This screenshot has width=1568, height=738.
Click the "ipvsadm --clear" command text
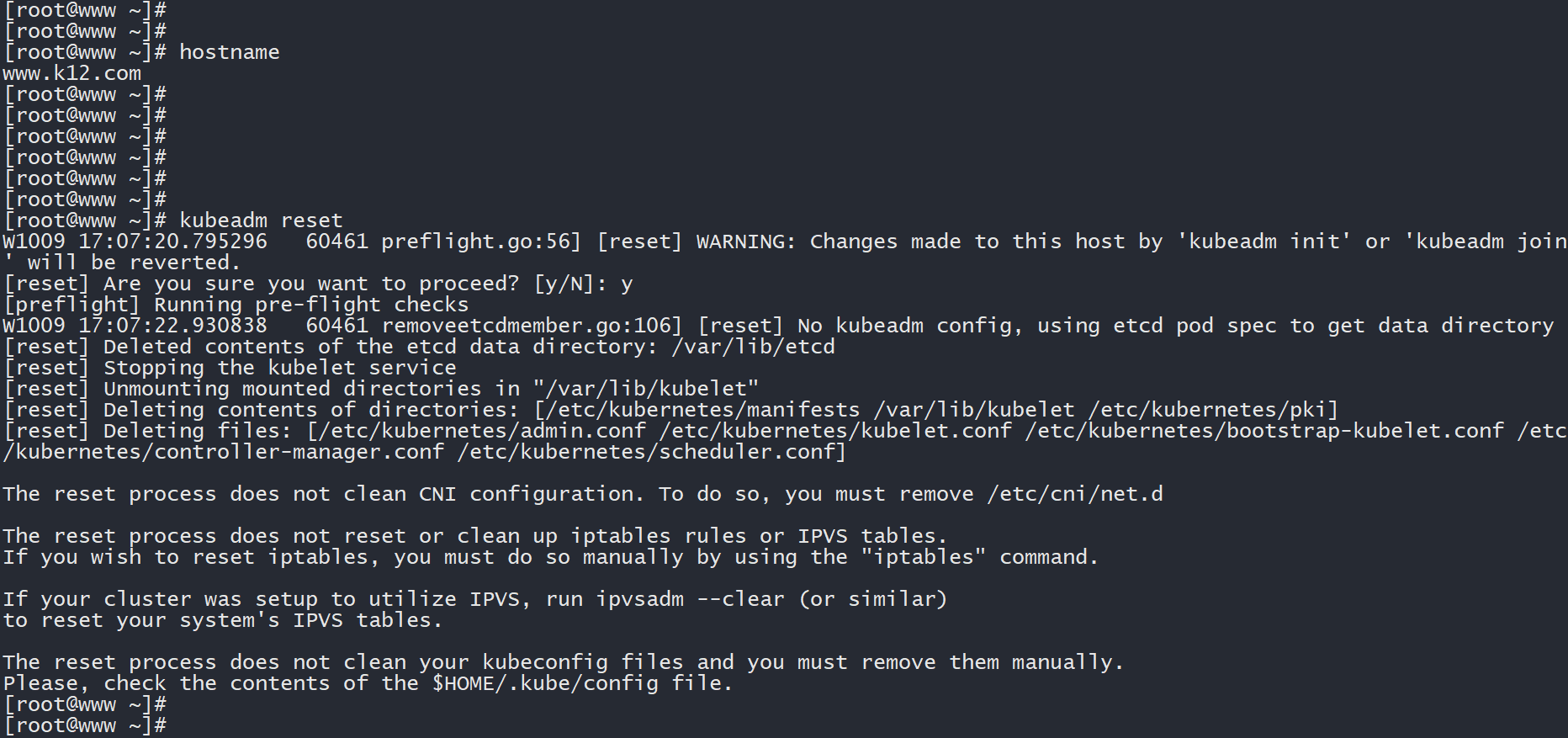click(x=690, y=599)
